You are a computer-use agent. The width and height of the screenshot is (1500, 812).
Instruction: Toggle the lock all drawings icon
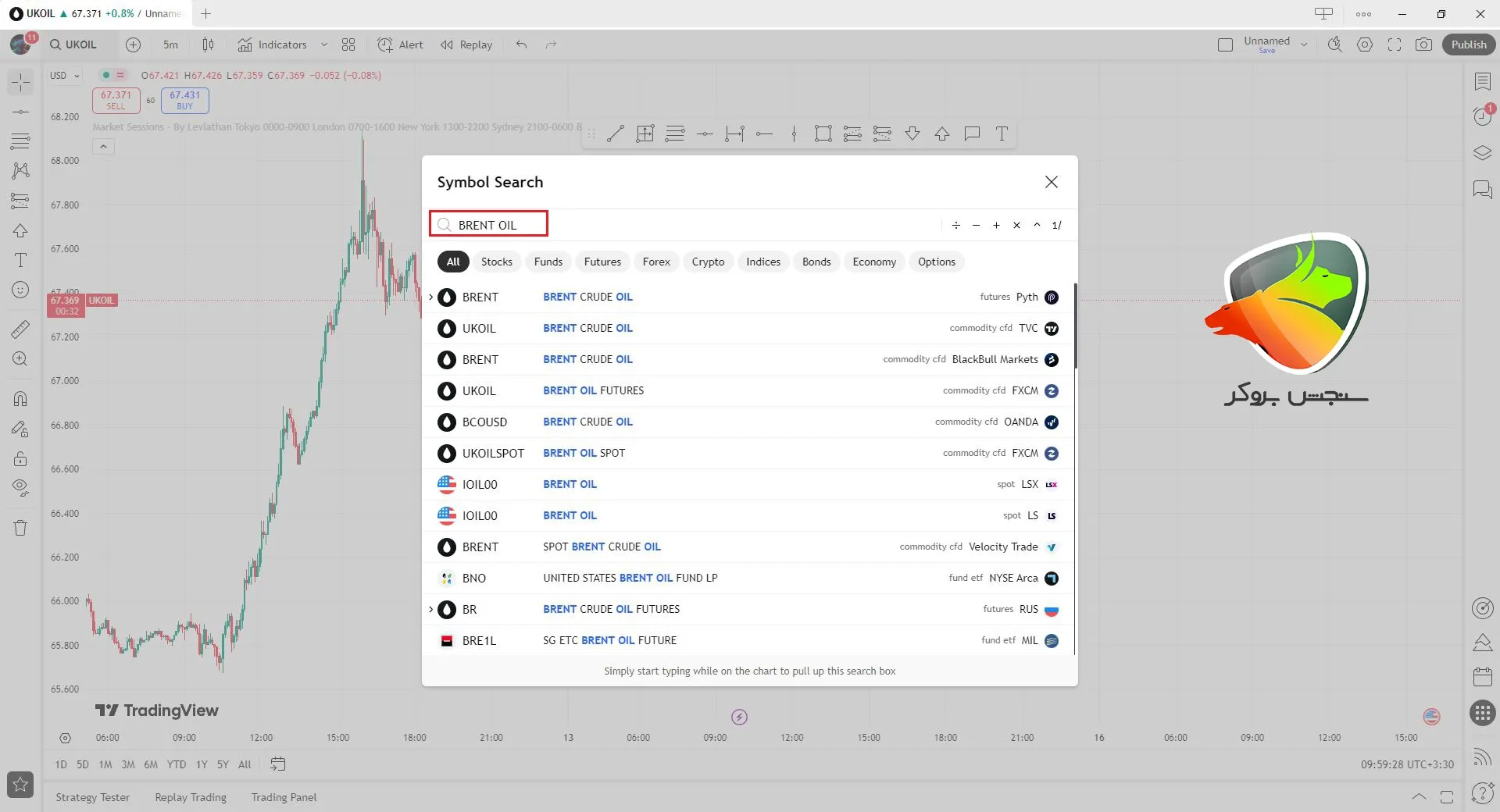[20, 458]
